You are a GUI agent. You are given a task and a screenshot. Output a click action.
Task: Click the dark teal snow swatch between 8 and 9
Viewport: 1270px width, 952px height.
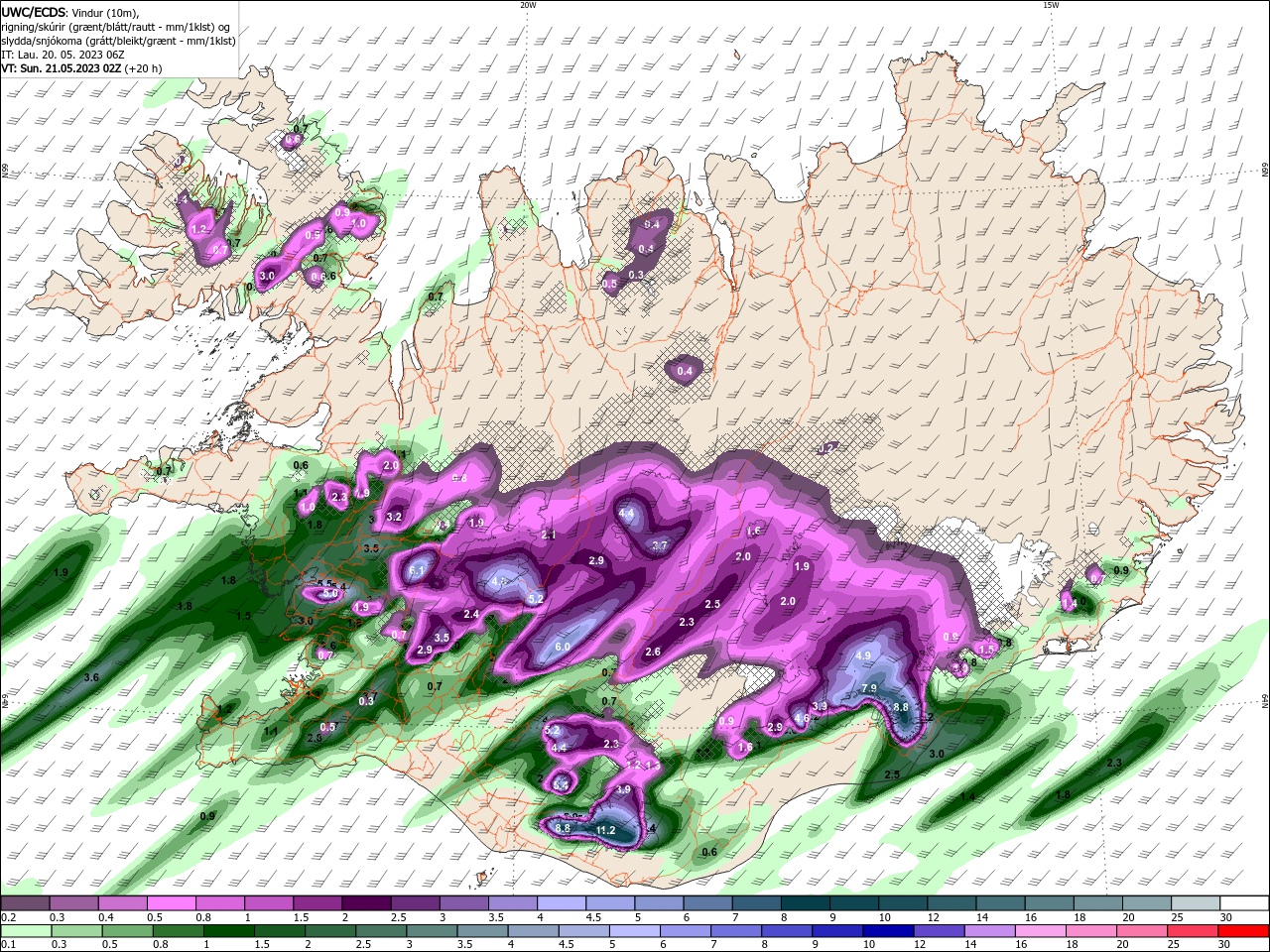point(805,903)
